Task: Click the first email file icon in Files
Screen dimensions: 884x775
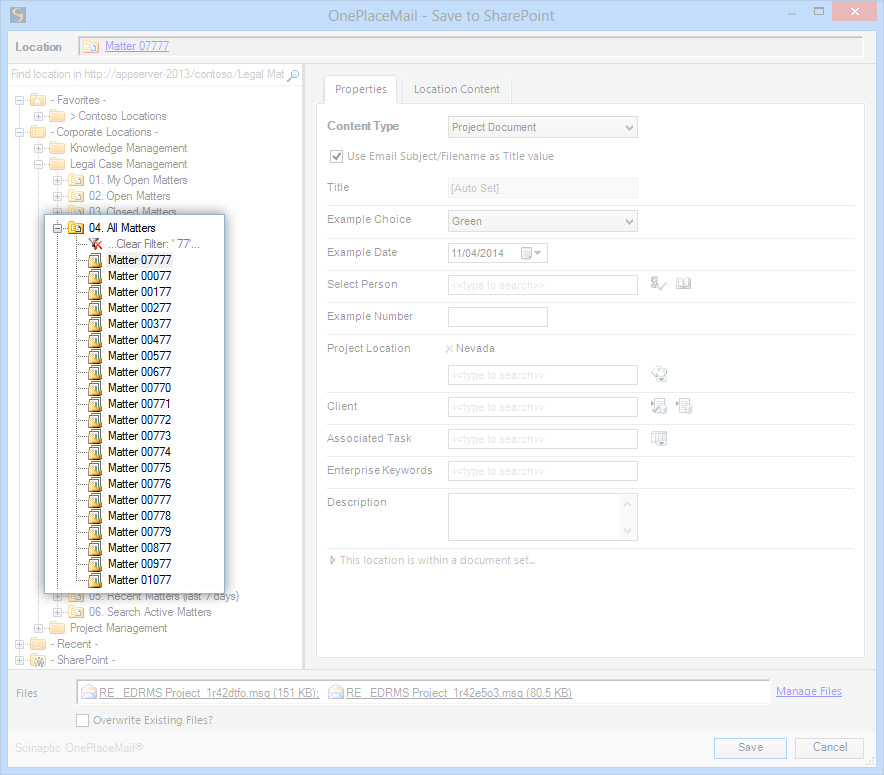Action: pos(89,692)
